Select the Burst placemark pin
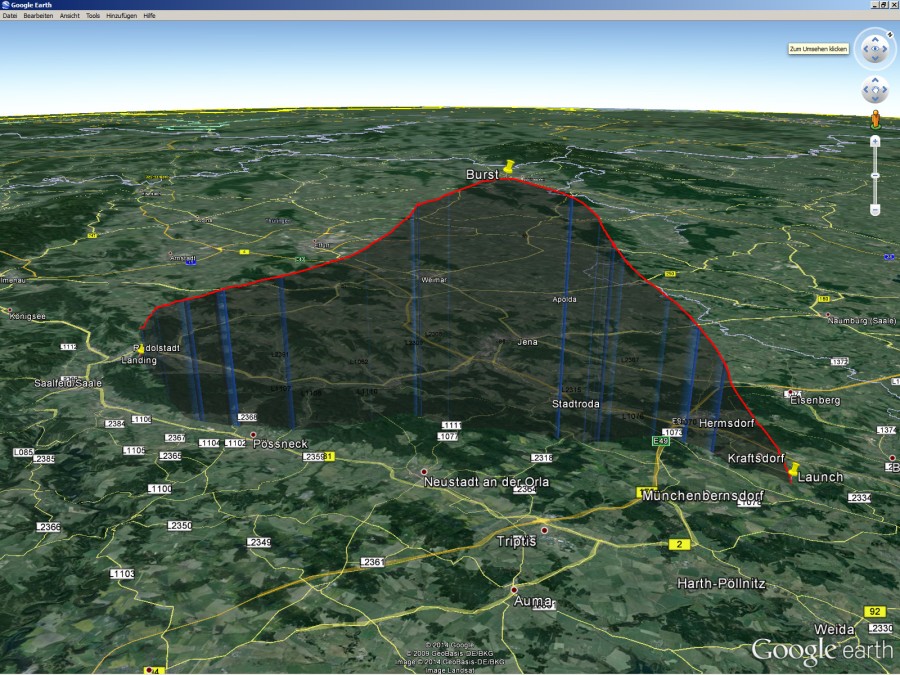900x675 pixels. 508,166
